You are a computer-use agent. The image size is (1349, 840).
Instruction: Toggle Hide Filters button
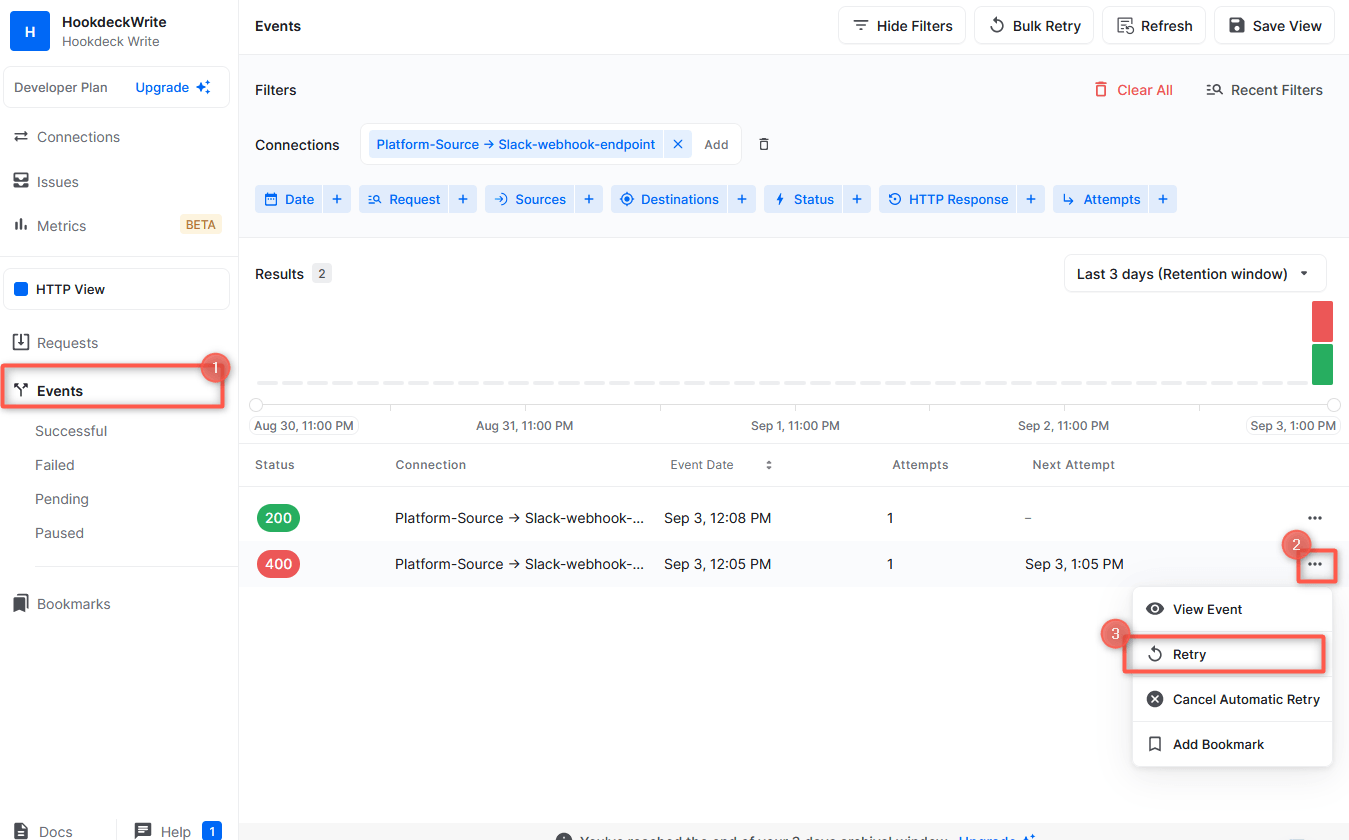[x=902, y=26]
